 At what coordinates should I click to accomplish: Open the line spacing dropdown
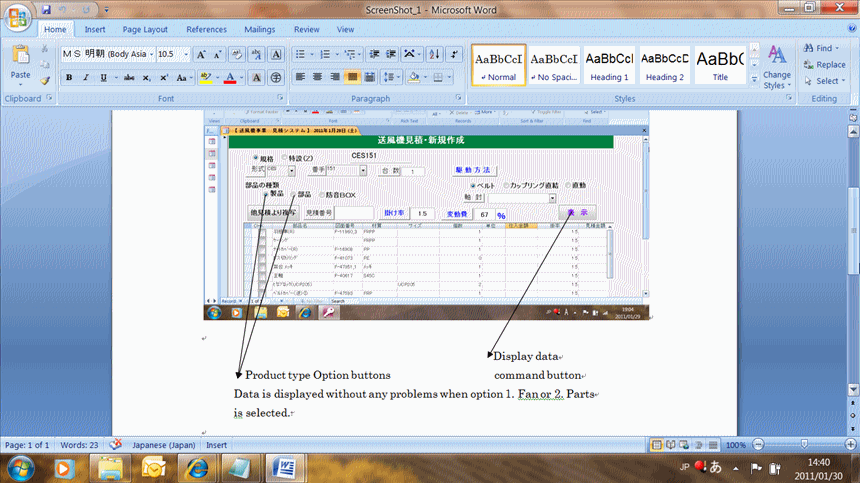398,77
